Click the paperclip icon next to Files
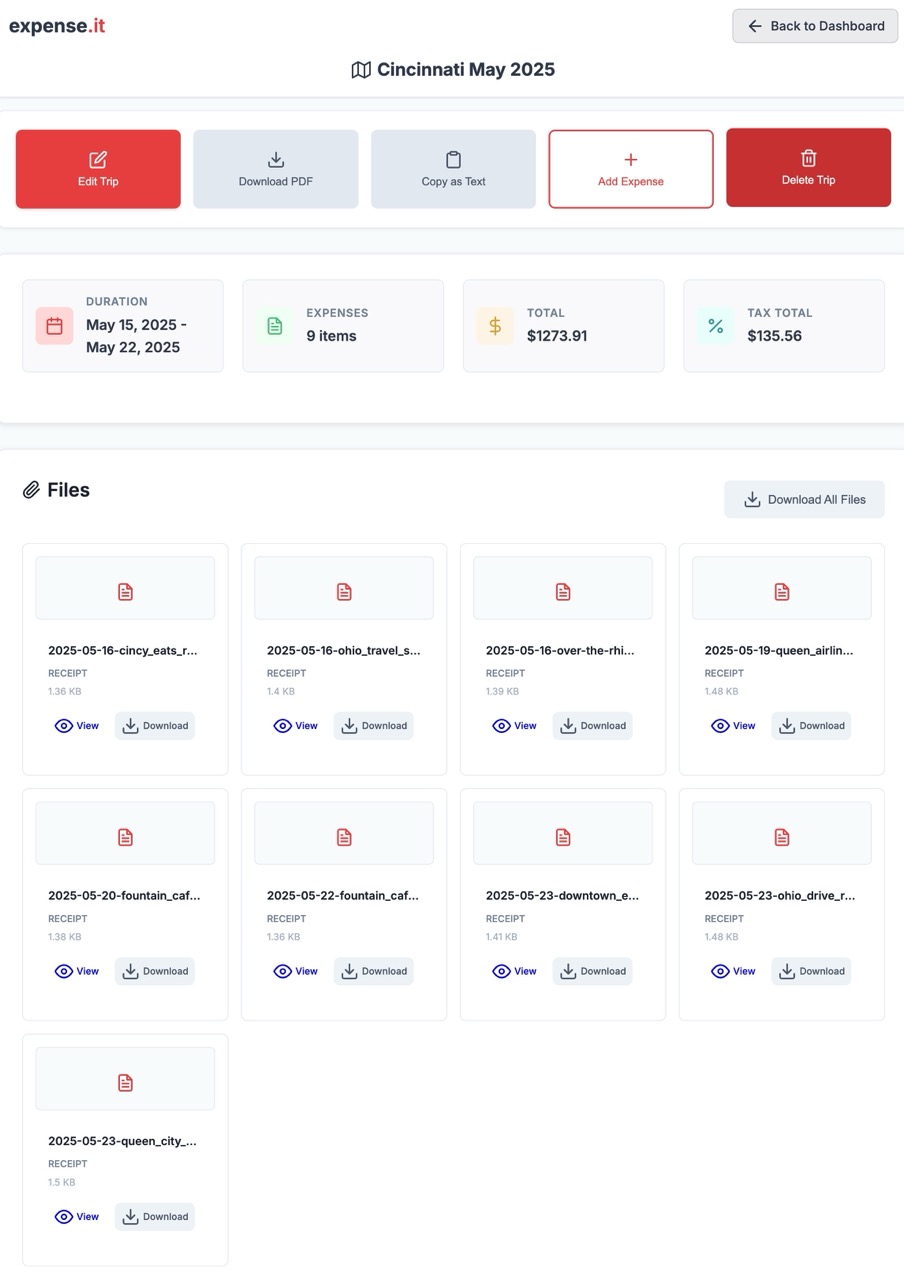The height and width of the screenshot is (1280, 904). point(32,490)
